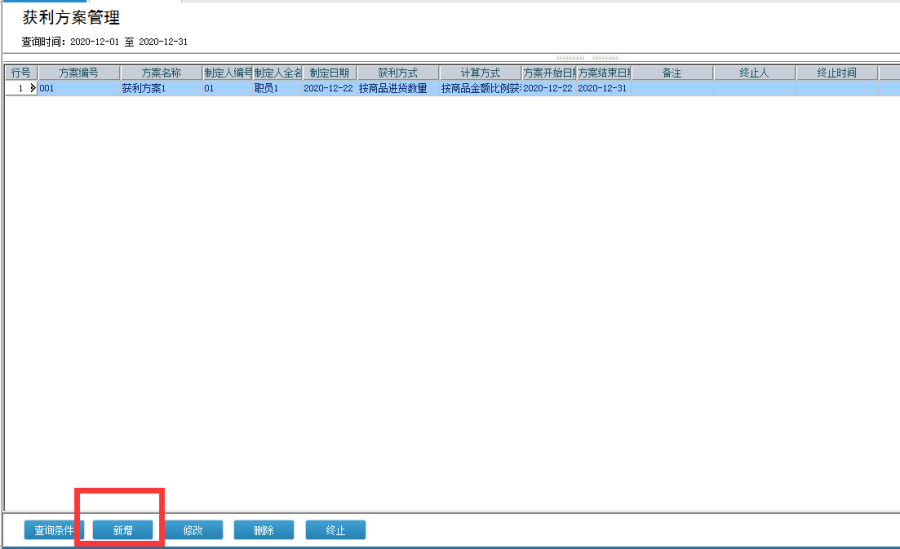Click the 职员1 cell in the first row
The width and height of the screenshot is (900, 549).
[x=277, y=88]
